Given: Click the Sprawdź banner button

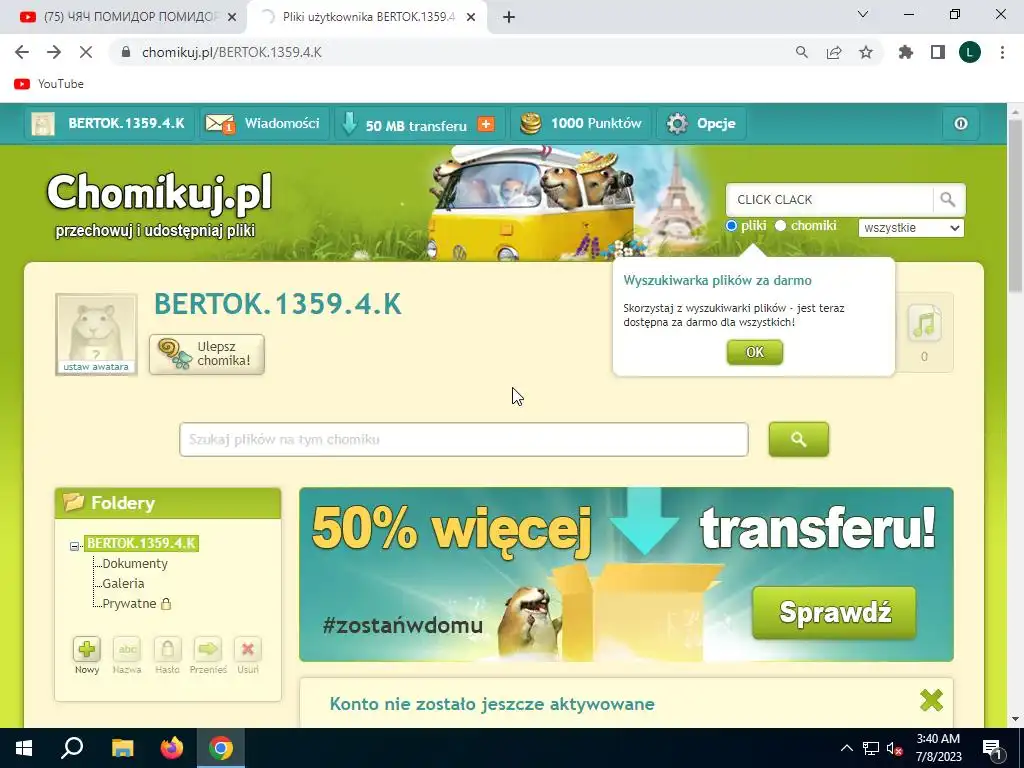Looking at the screenshot, I should [834, 613].
